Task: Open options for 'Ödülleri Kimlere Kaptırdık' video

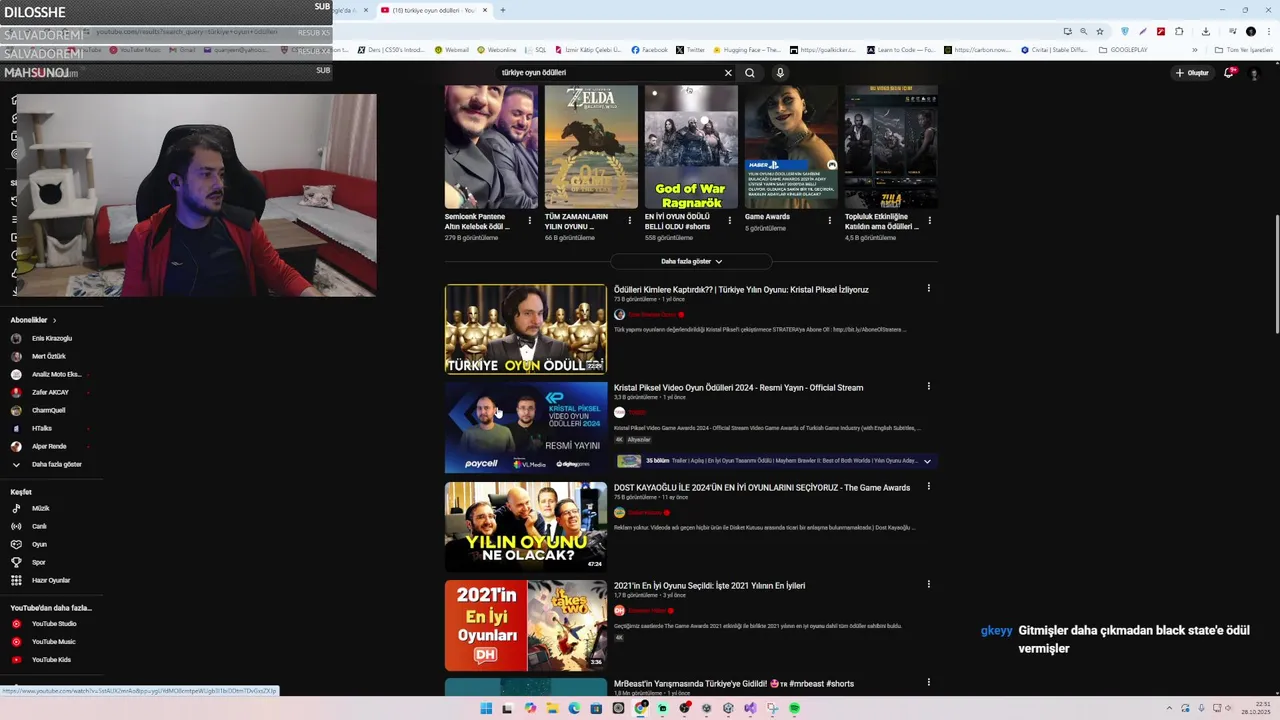Action: click(x=928, y=289)
